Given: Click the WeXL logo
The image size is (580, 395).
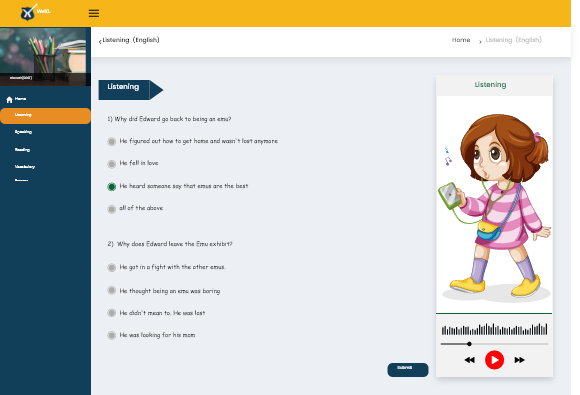Looking at the screenshot, I should coord(35,12).
